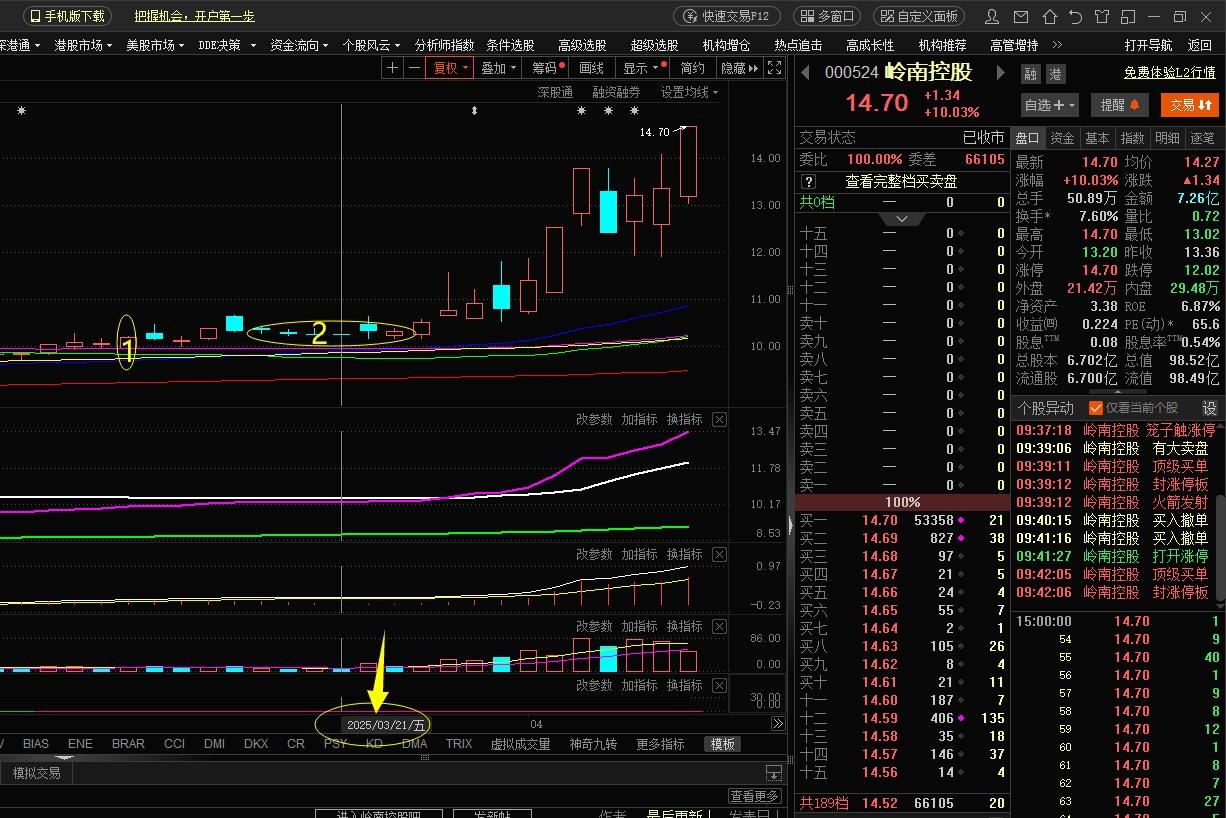Click the 融 margin badge next to stock name
Viewport: 1226px width, 818px height.
click(1030, 74)
